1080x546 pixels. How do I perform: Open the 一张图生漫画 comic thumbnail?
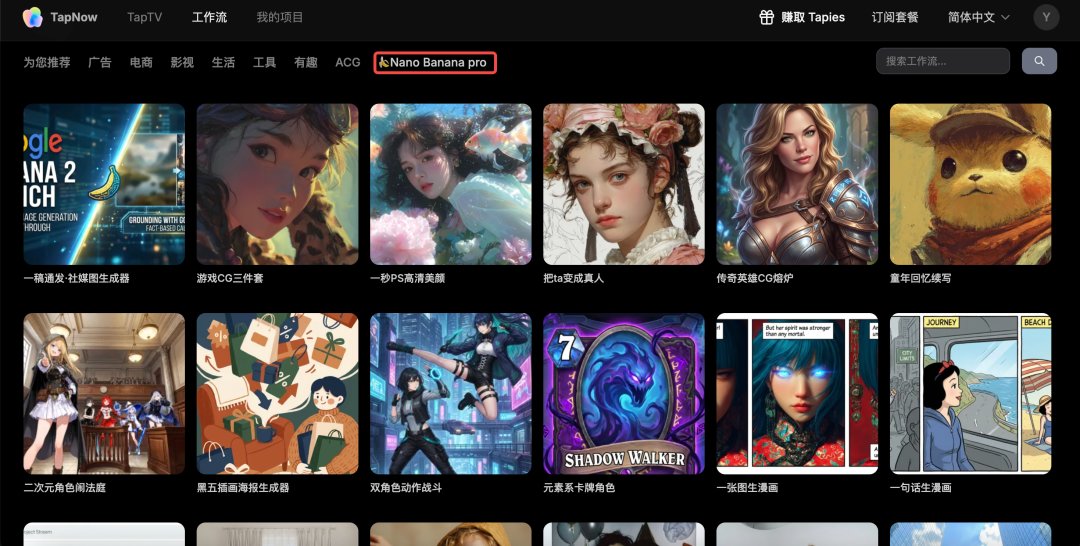point(797,394)
